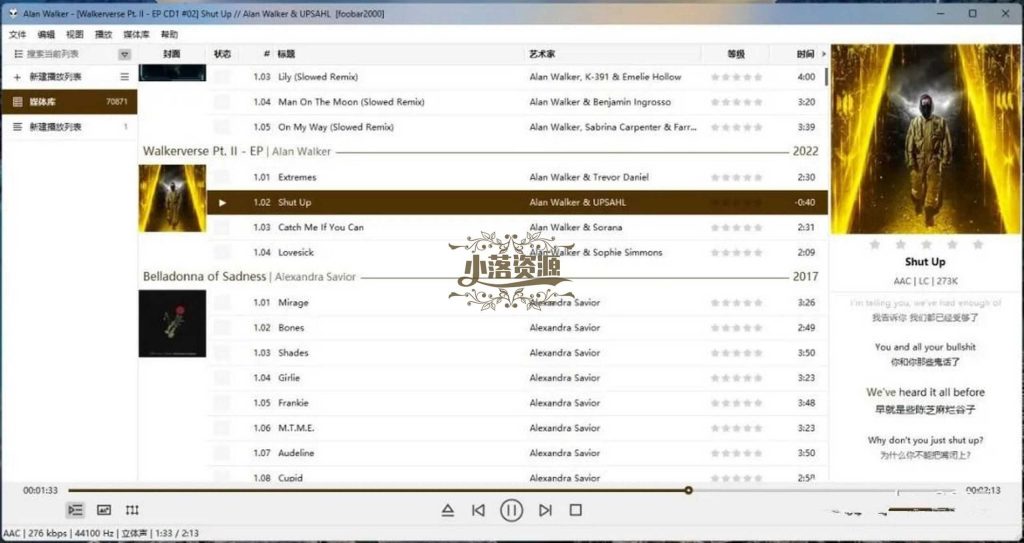Set one star under the large album art
Image resolution: width=1024 pixels, height=543 pixels.
[x=875, y=244]
